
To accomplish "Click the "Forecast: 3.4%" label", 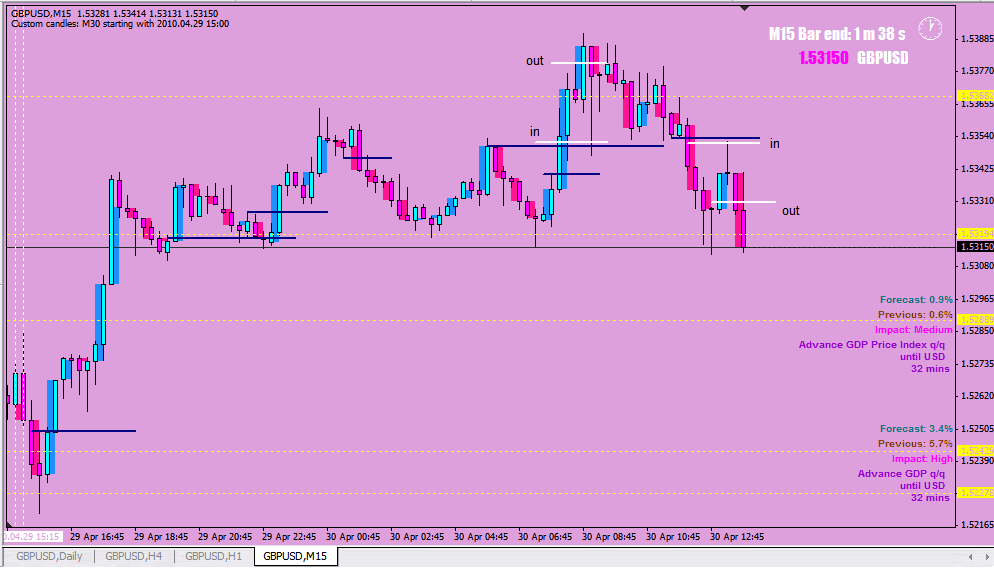I will point(916,429).
